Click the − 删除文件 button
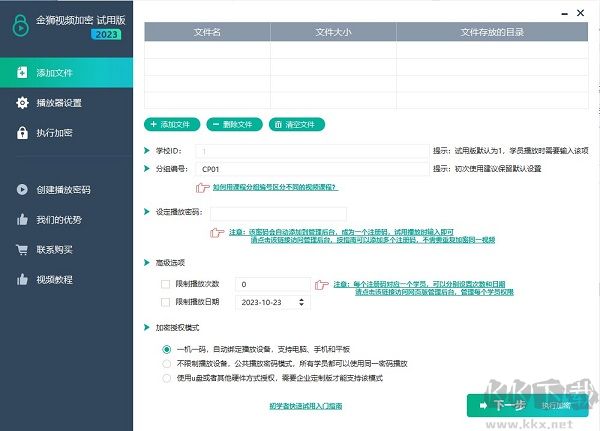This screenshot has height=431, width=600. tap(234, 124)
